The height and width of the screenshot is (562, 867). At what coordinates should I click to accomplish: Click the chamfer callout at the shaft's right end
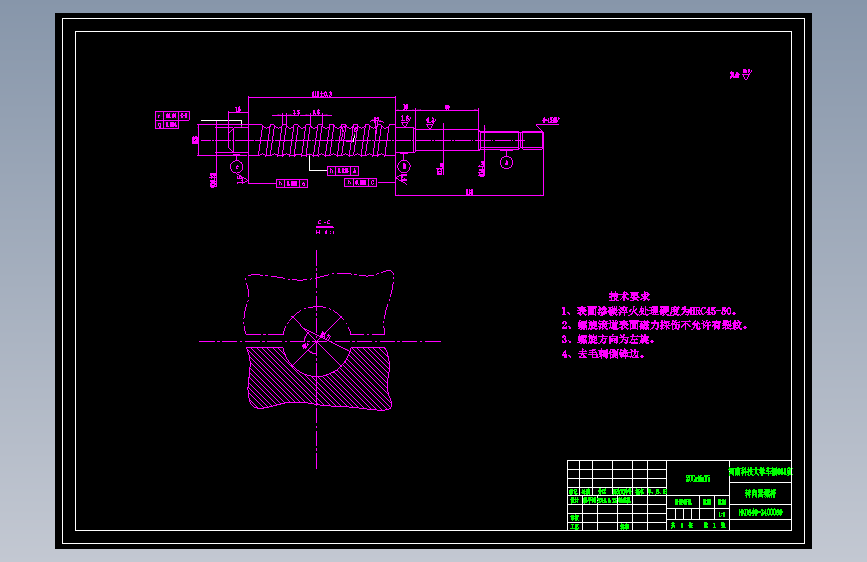pos(551,119)
